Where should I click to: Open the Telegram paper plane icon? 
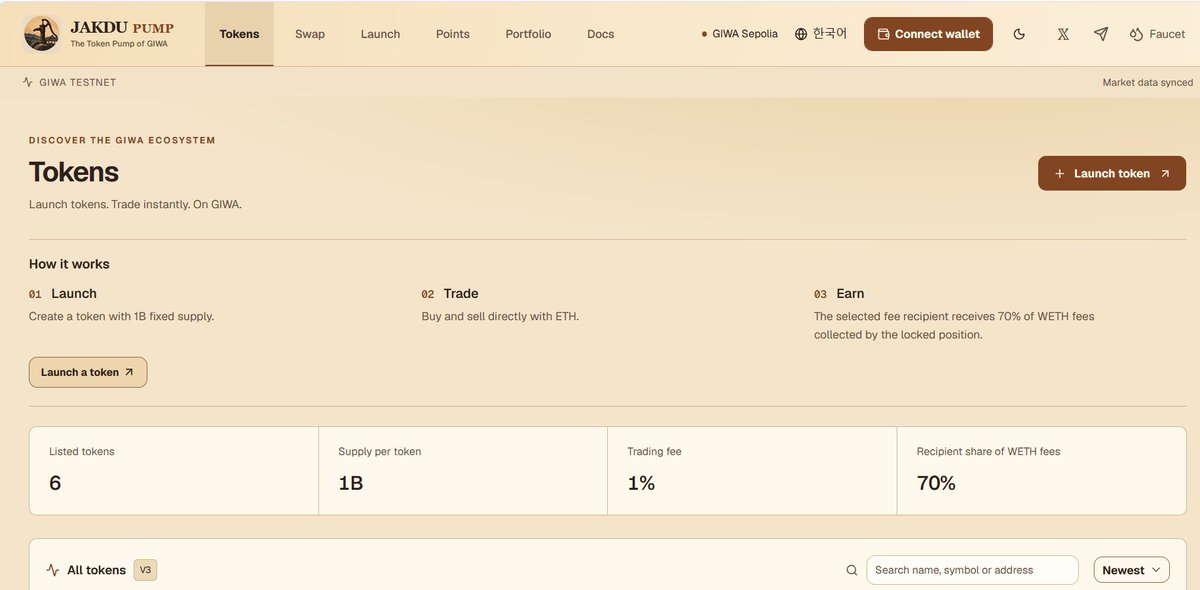1101,34
